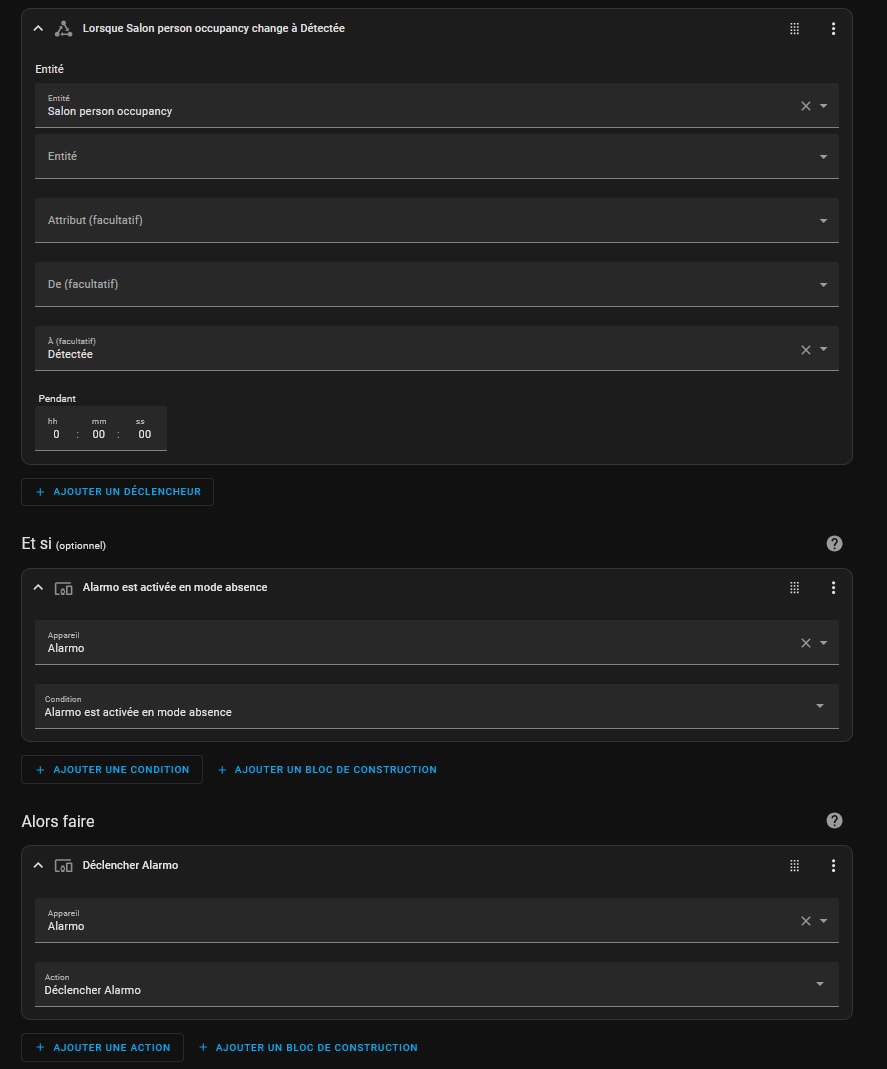Click the mm minutes field under Pendant

tap(99, 434)
